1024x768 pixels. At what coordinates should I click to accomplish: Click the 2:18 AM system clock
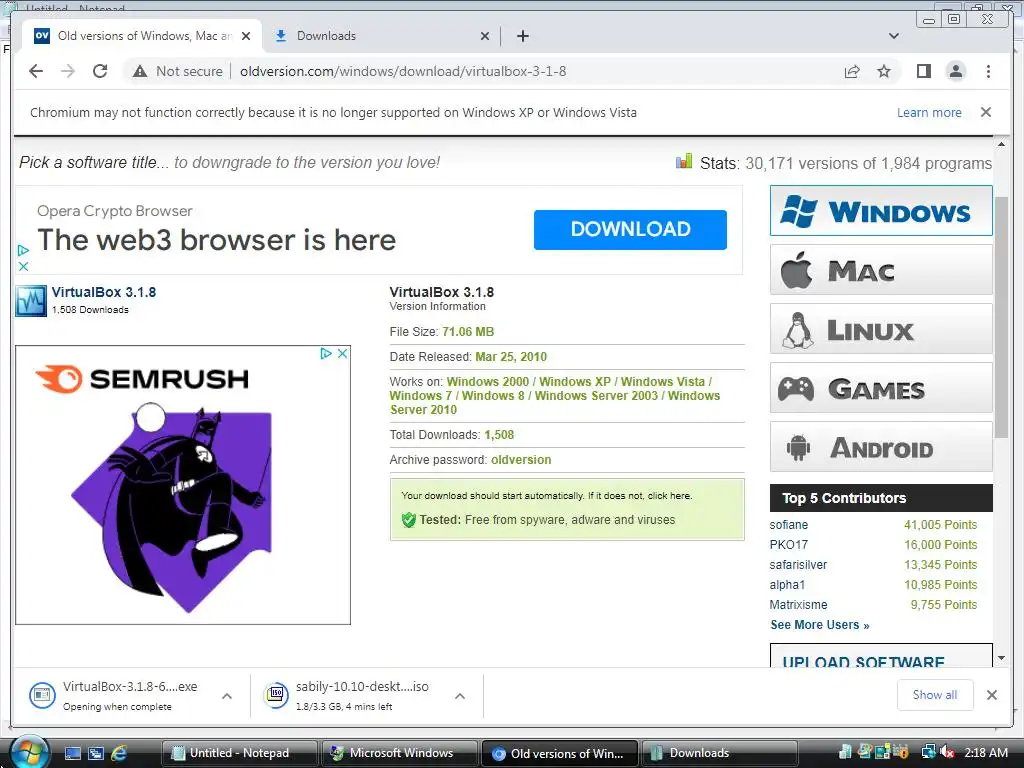click(x=985, y=753)
